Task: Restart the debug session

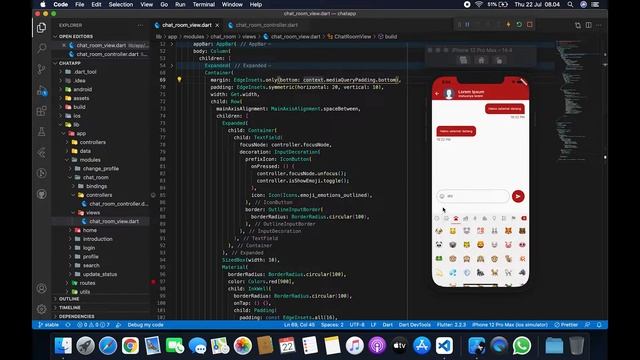Action: pos(519,24)
